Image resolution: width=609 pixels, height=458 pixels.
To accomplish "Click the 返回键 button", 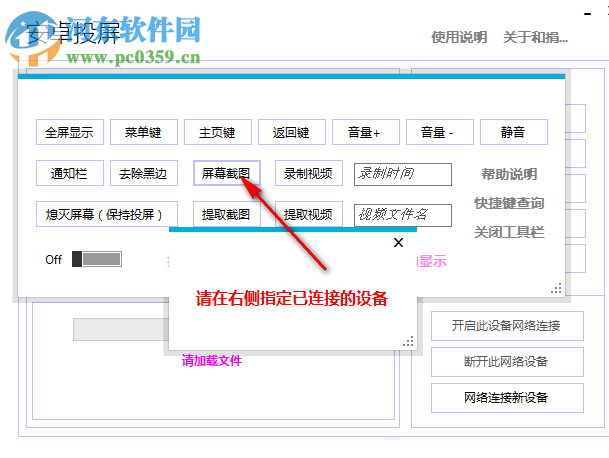I will tap(292, 132).
